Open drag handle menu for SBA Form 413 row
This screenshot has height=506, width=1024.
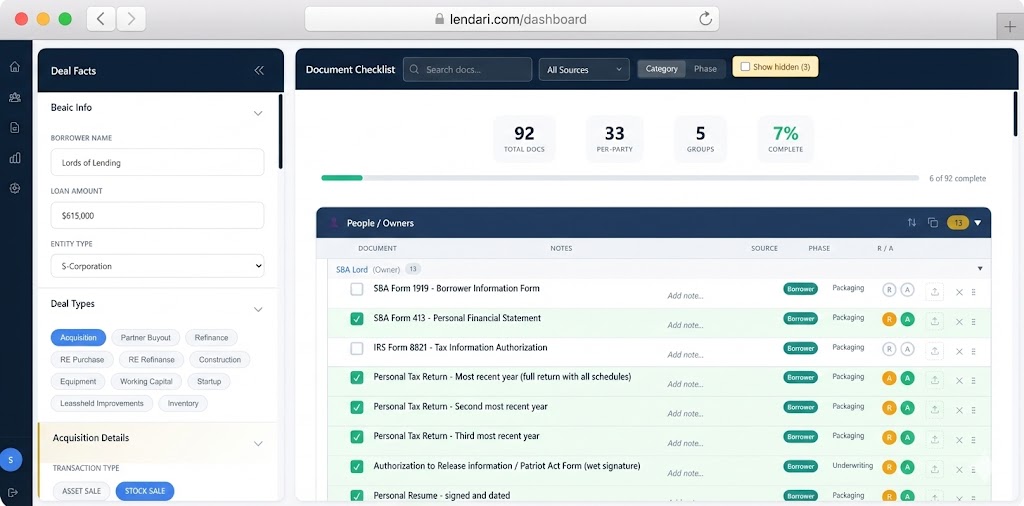tap(973, 321)
